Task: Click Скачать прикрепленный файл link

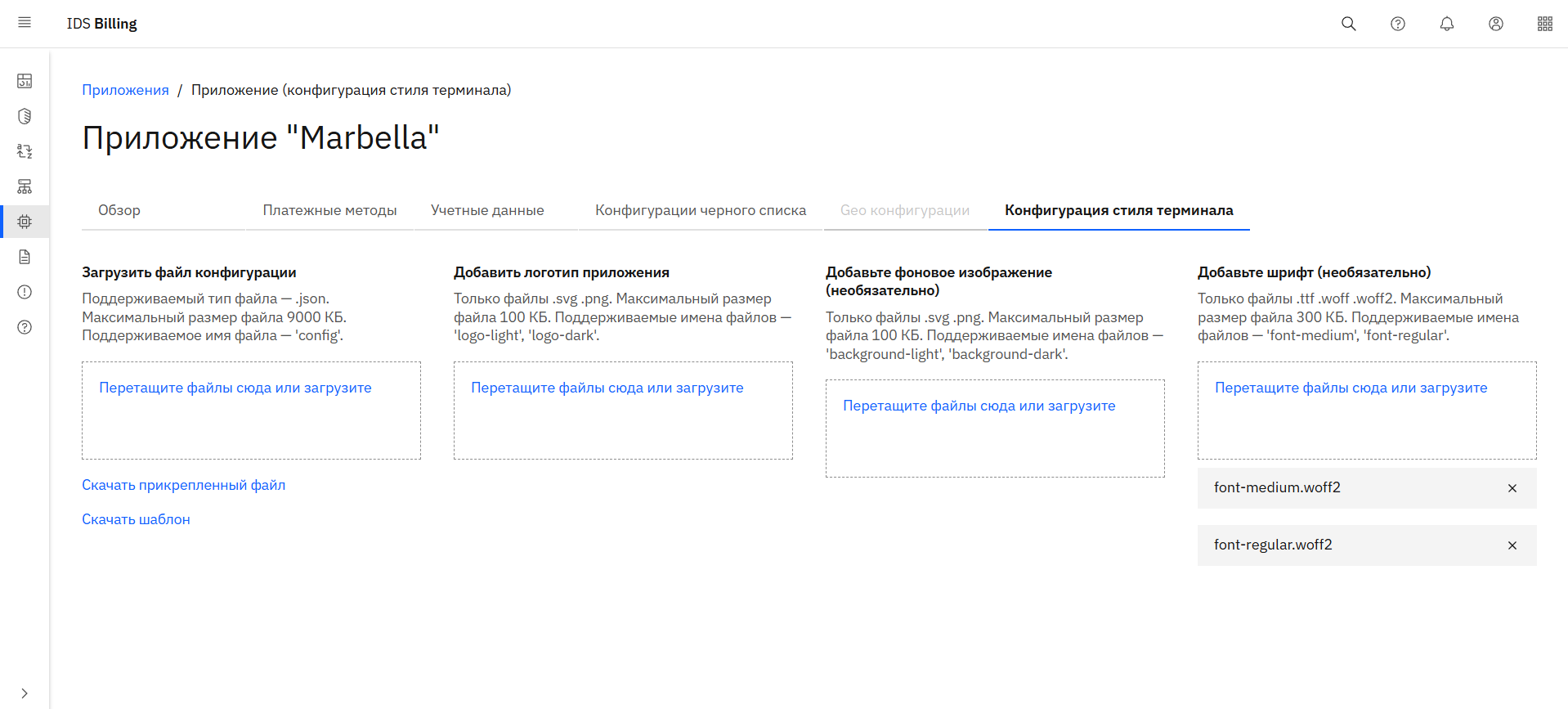Action: coord(183,485)
